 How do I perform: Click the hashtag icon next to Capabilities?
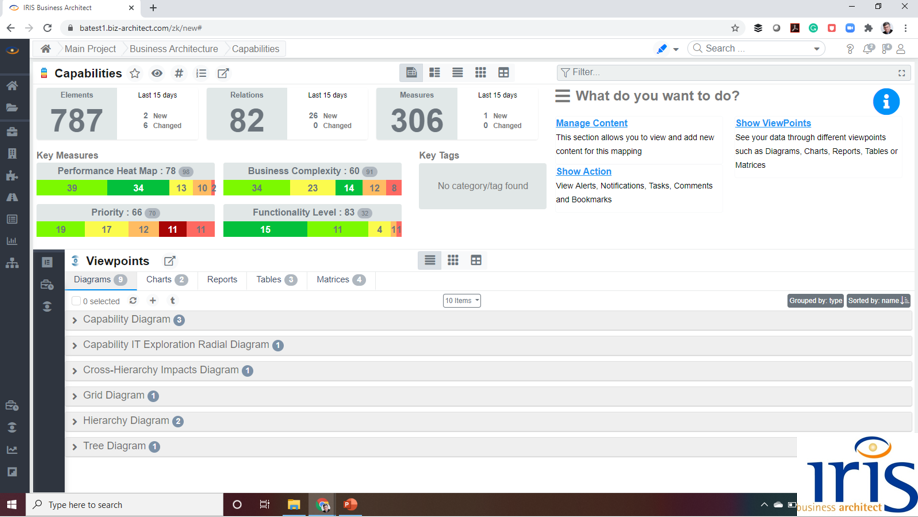(179, 73)
